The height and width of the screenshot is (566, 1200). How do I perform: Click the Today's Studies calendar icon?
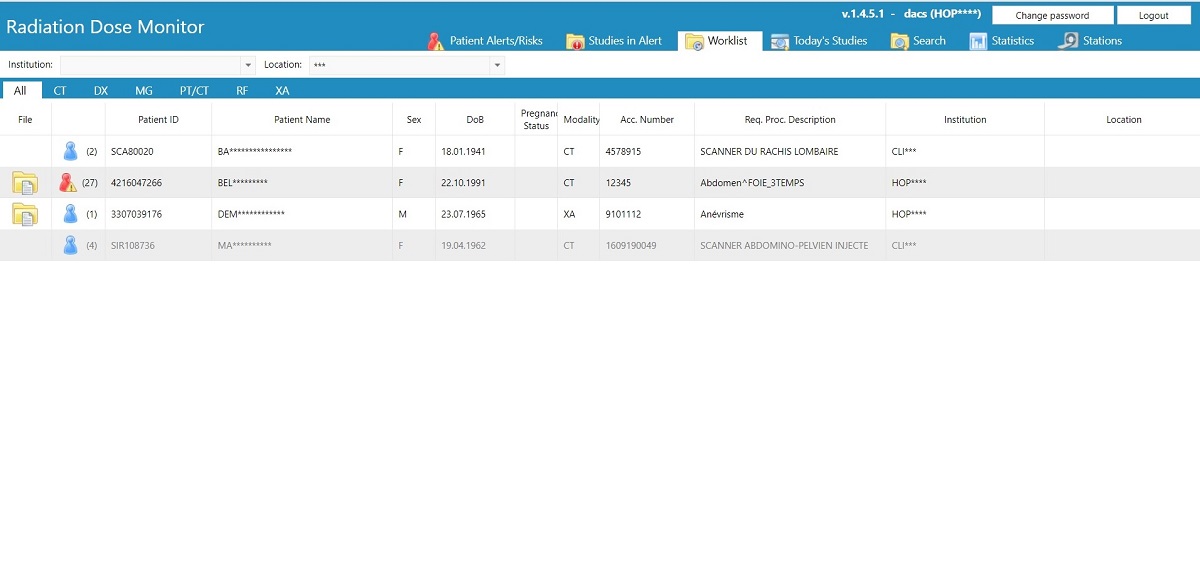[x=780, y=41]
